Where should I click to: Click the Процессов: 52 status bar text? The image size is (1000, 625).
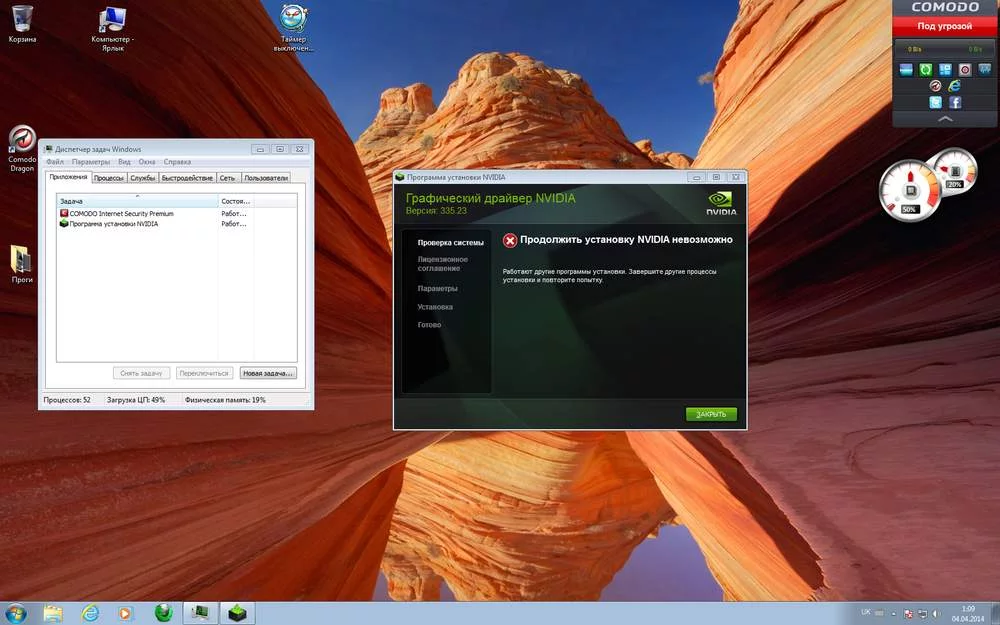tap(67, 400)
